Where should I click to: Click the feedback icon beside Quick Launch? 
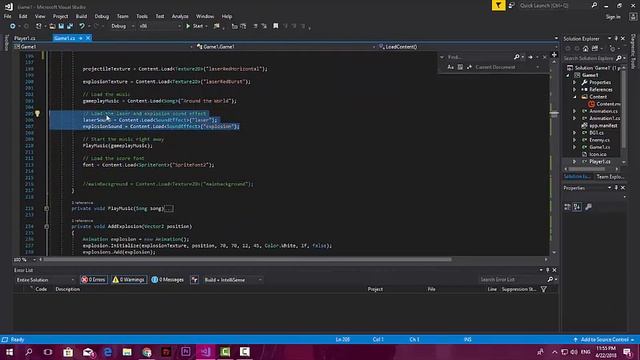[511, 5]
